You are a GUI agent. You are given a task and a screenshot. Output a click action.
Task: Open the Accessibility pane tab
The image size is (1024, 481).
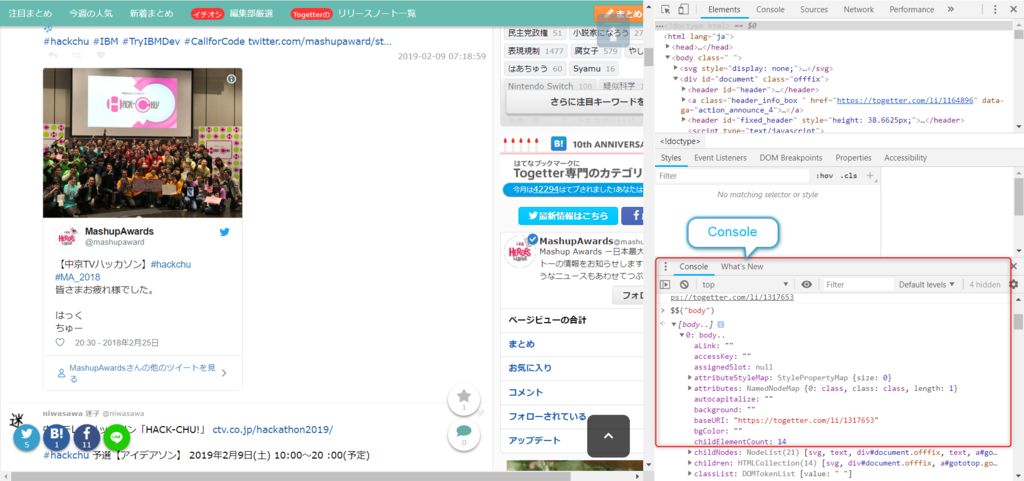tap(905, 158)
